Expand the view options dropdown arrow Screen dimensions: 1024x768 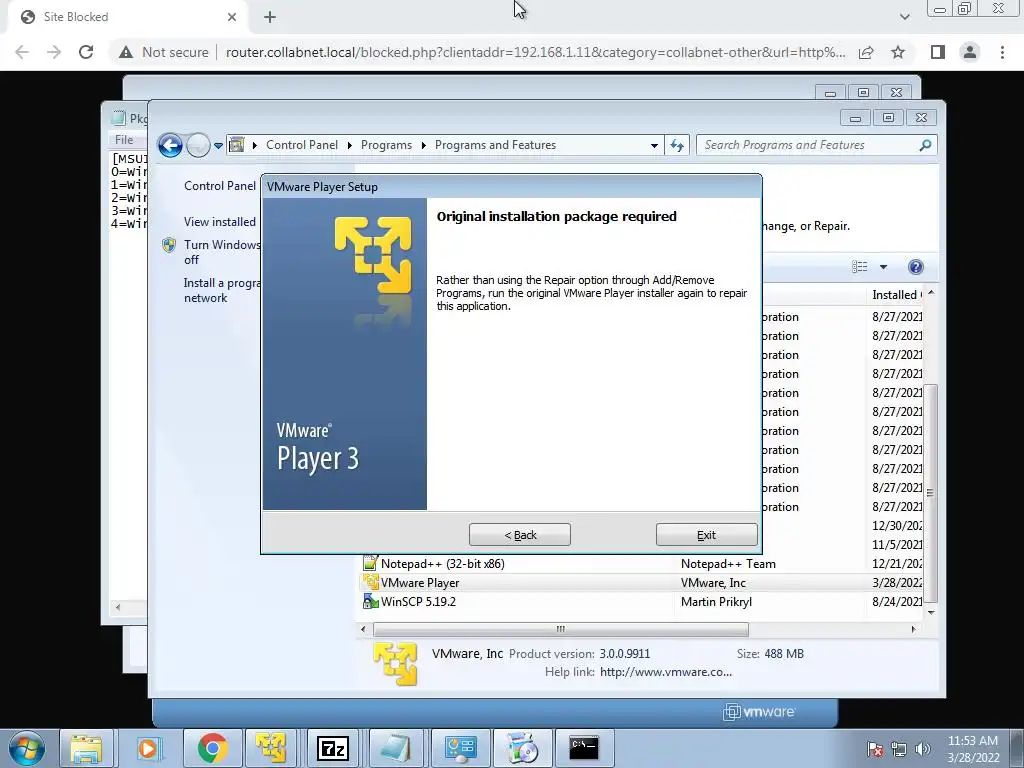pyautogui.click(x=883, y=267)
